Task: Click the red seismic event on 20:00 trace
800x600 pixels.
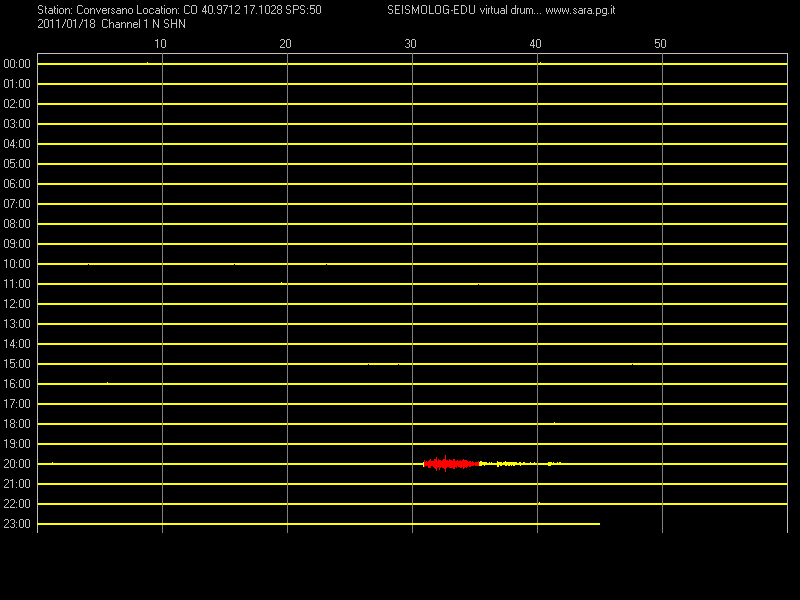Action: (x=451, y=463)
